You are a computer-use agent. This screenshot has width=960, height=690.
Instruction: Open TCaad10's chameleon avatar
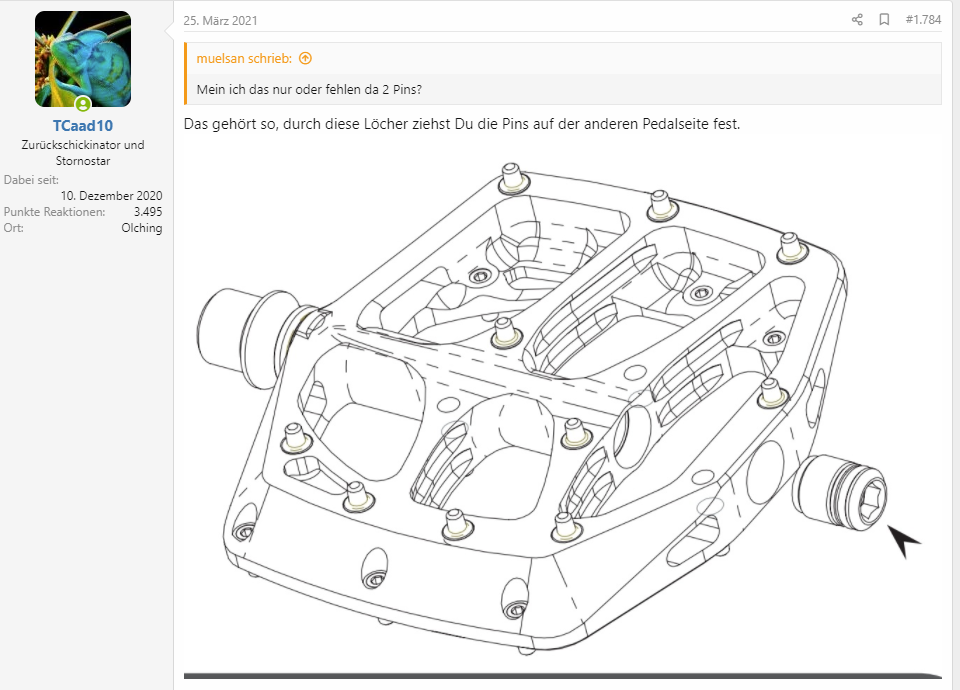tap(83, 59)
